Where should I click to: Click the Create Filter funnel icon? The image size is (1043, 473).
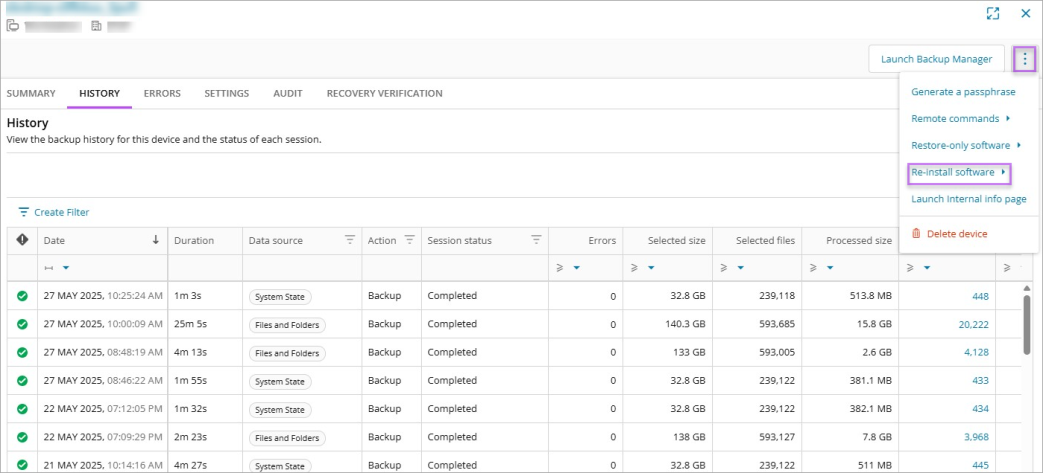tap(24, 212)
